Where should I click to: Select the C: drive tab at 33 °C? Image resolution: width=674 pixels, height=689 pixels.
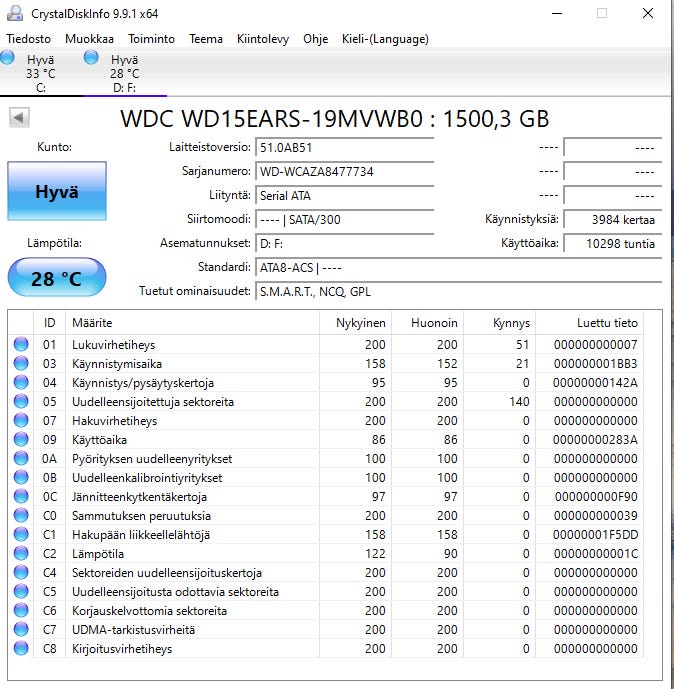(x=40, y=73)
